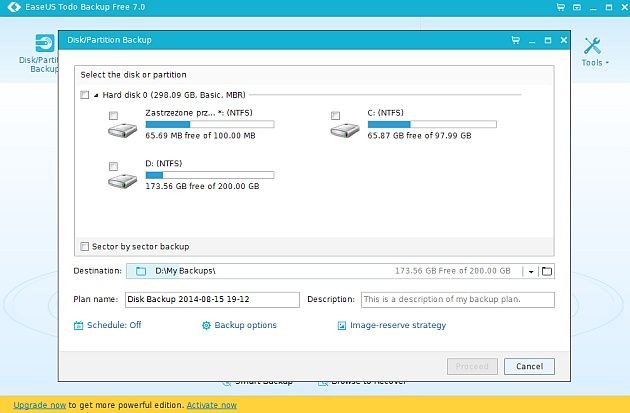This screenshot has width=630, height=413.
Task: Check the Zastrzezone prz... partition checkbox
Action: pyautogui.click(x=113, y=116)
